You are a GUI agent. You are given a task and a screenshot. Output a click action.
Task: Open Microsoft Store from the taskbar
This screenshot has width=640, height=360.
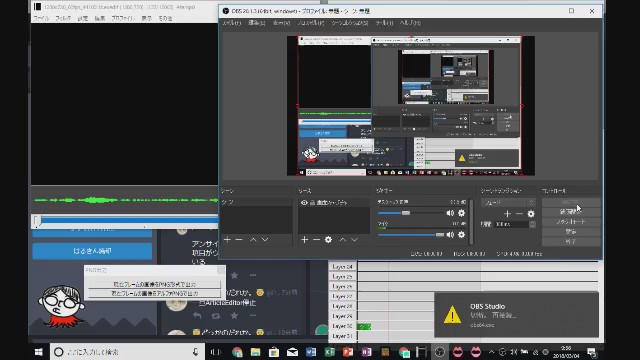click(x=274, y=352)
